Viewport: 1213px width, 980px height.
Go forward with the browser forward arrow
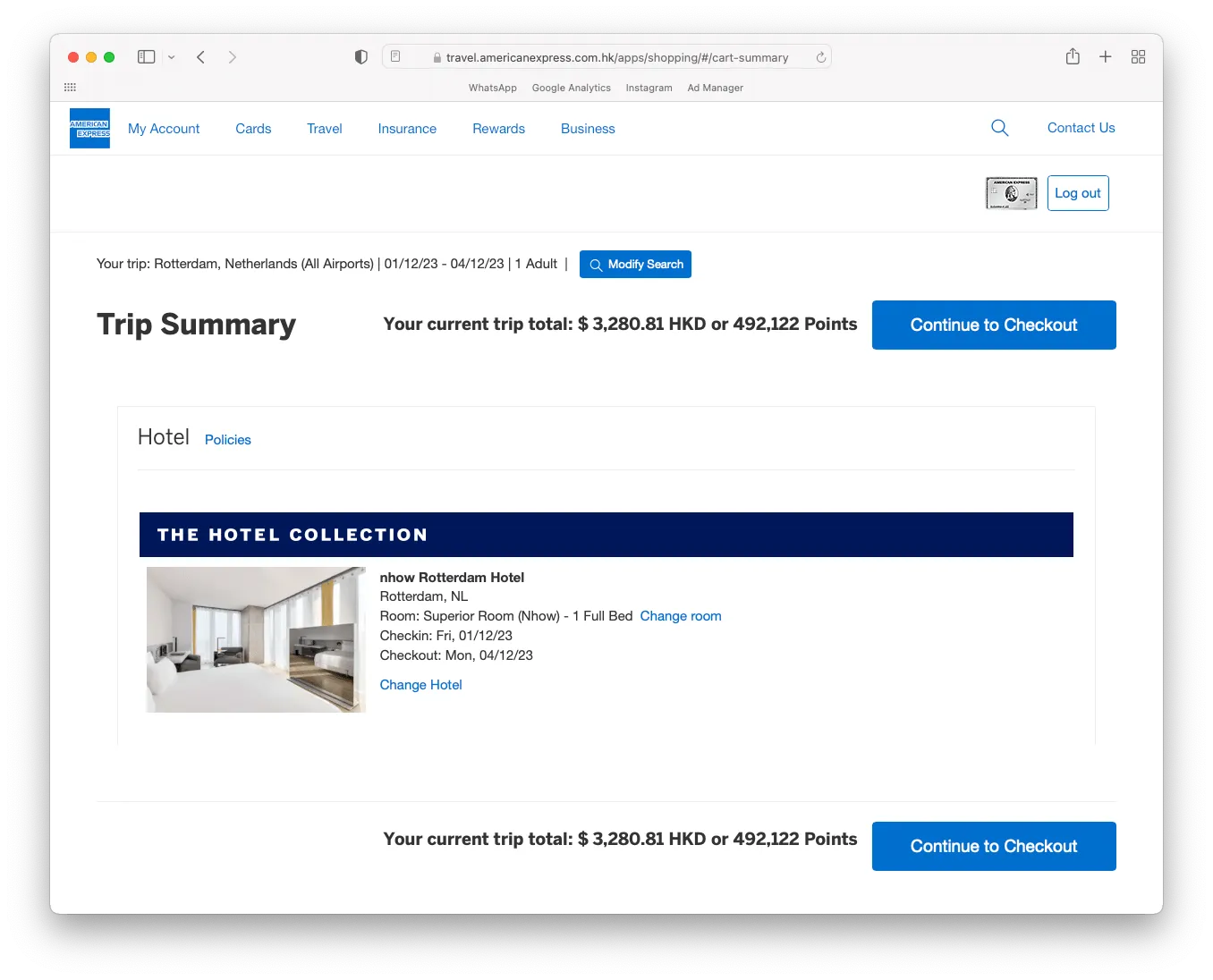[x=233, y=57]
